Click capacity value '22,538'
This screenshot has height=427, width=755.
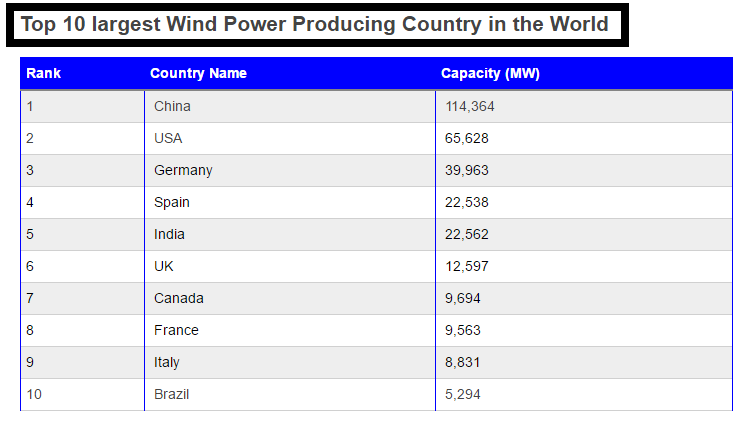coord(467,203)
